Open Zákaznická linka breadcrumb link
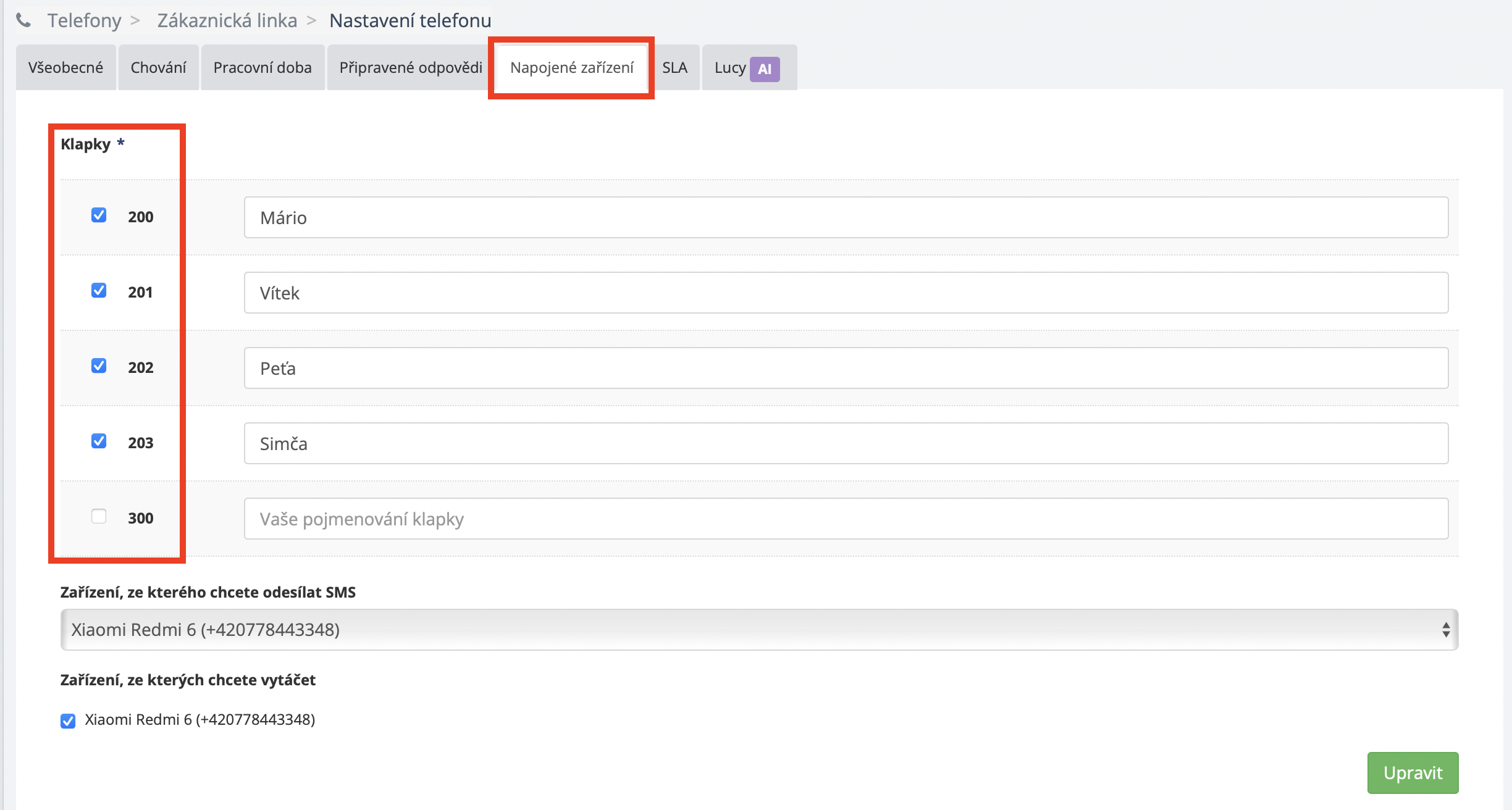Screen dimensions: 1512x810 (227, 21)
